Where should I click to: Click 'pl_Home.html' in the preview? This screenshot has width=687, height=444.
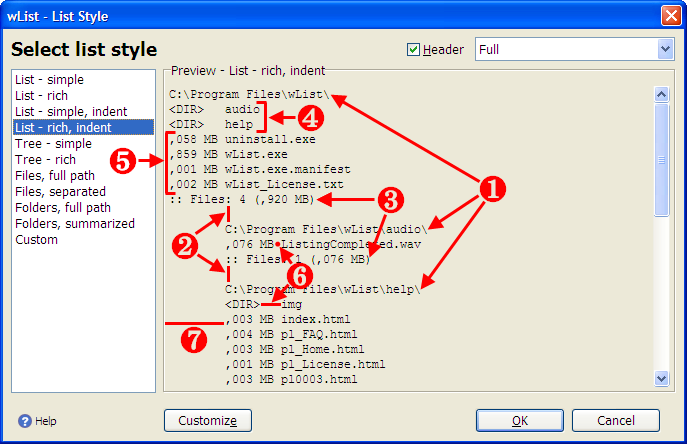(x=322, y=349)
